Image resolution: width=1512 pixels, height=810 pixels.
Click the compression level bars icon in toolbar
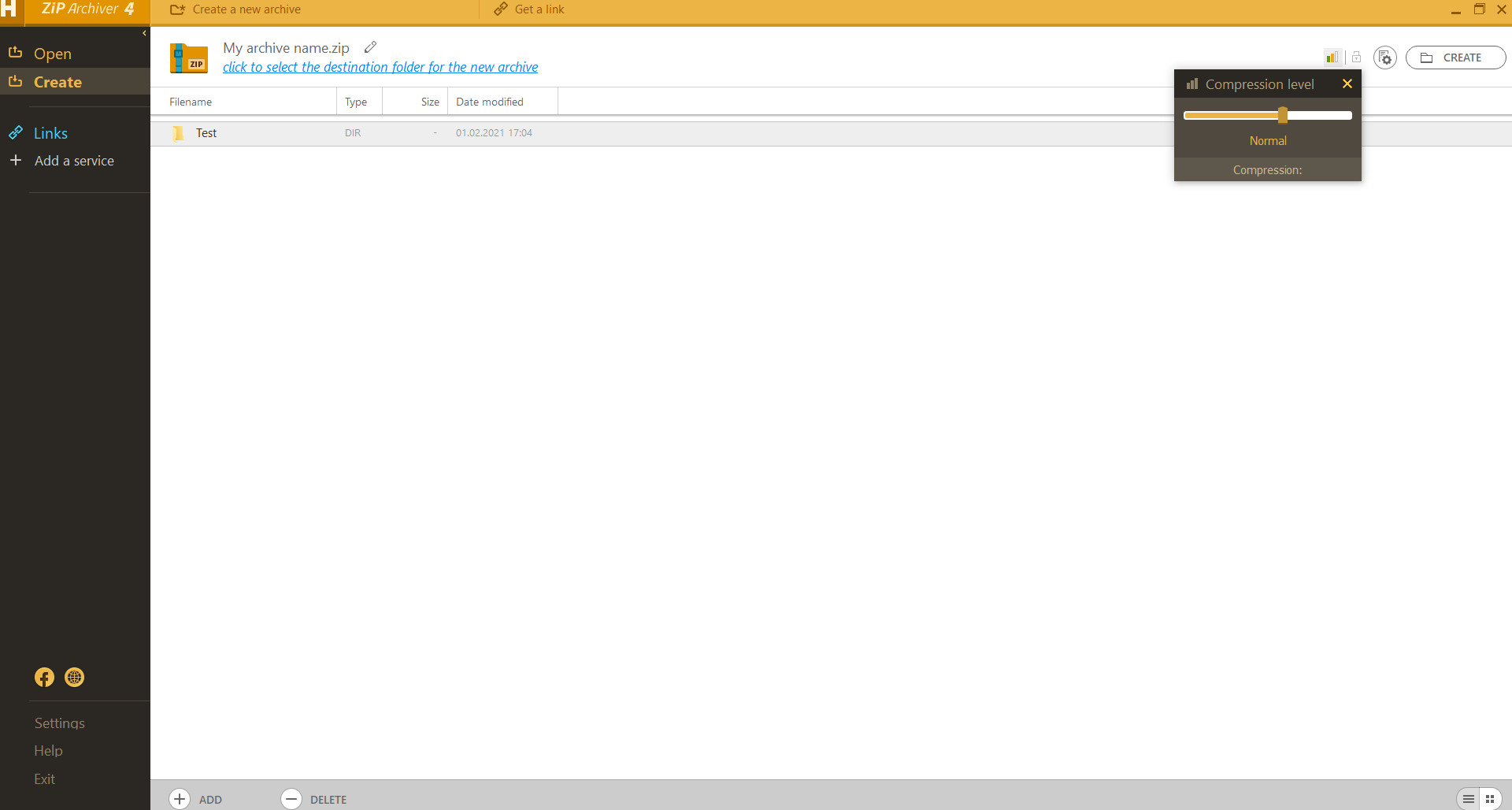tap(1332, 57)
